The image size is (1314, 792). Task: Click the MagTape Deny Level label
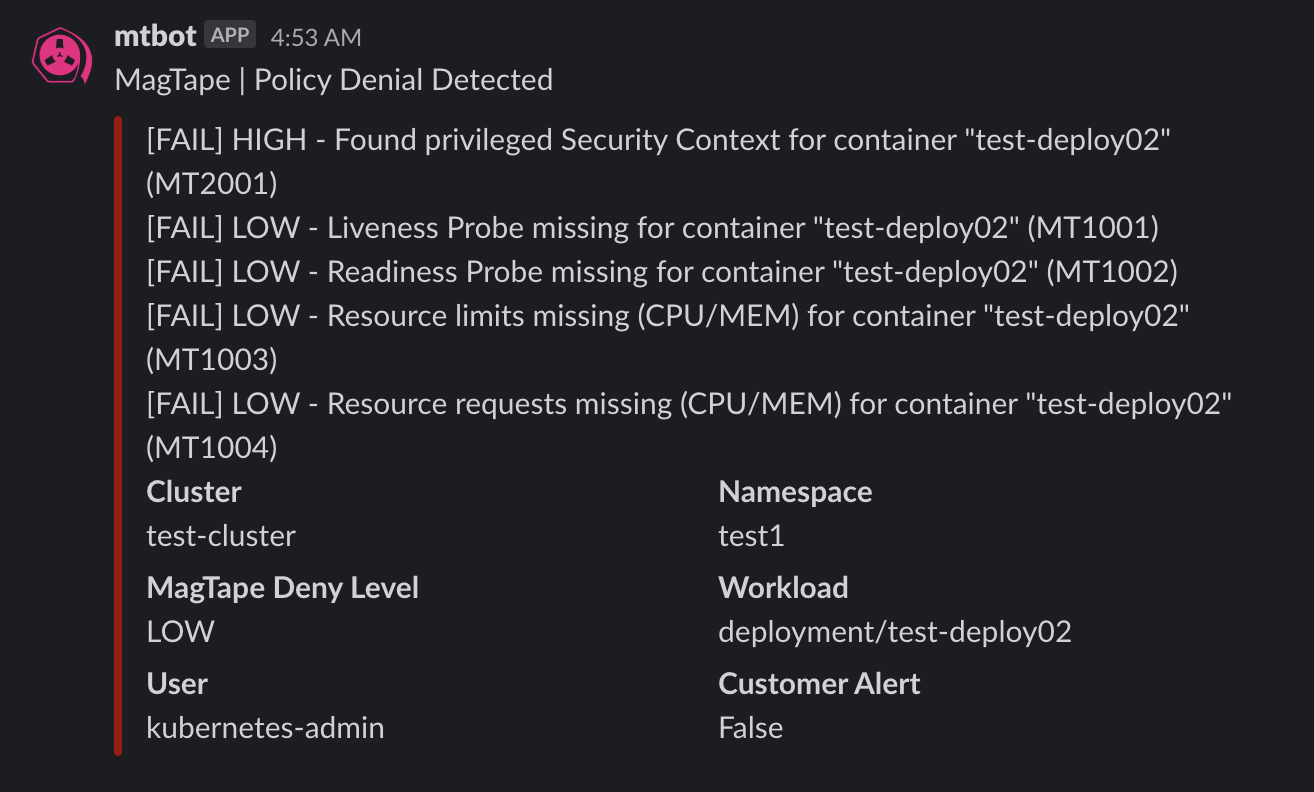283,588
